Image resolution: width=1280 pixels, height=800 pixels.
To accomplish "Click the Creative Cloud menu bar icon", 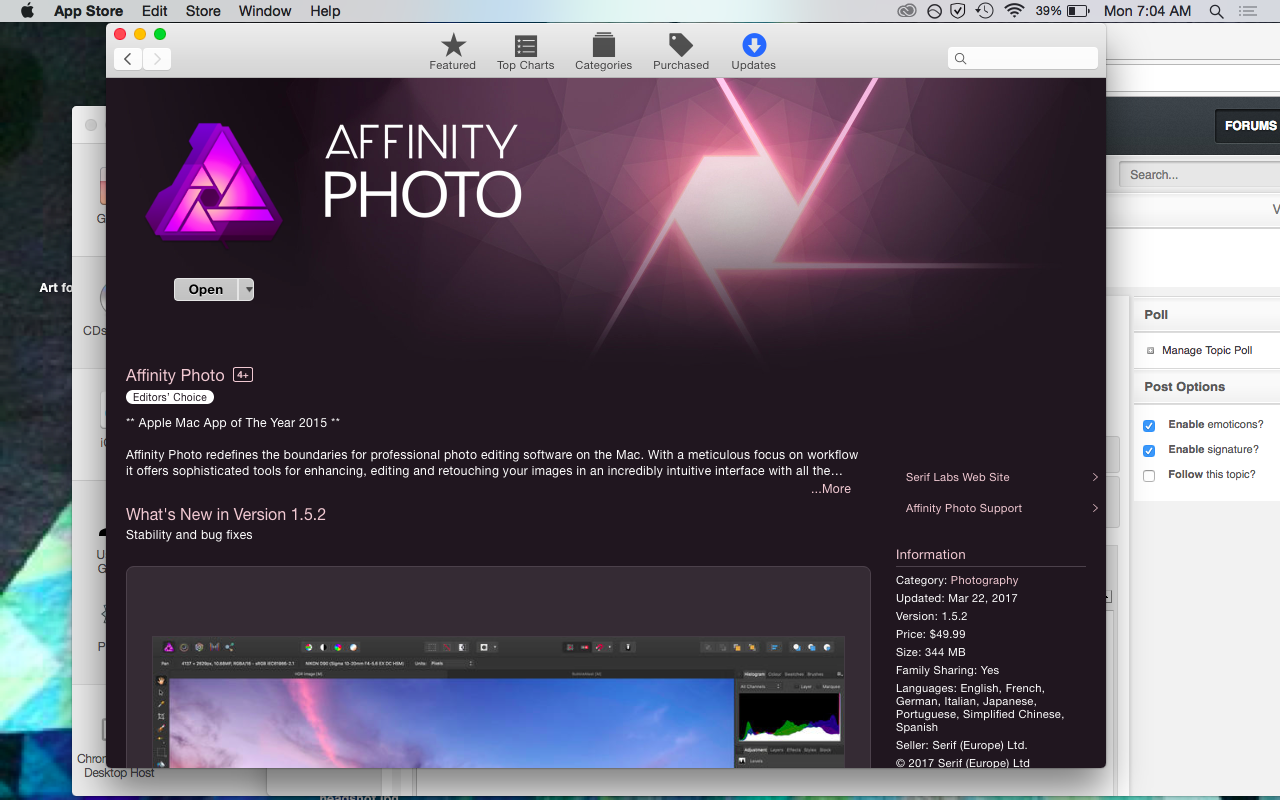I will click(907, 11).
